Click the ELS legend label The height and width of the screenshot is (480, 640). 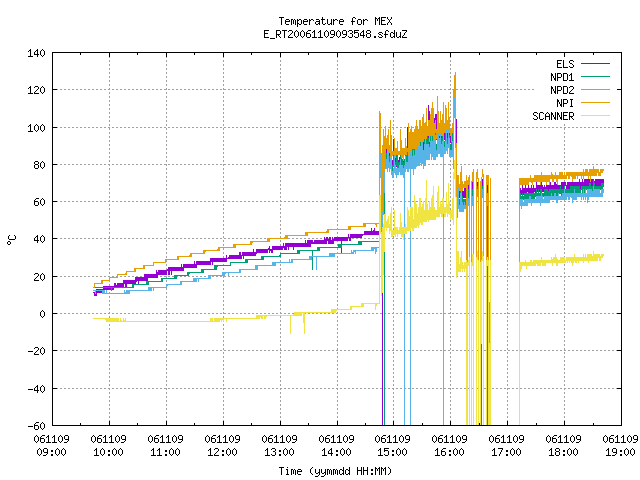click(565, 64)
